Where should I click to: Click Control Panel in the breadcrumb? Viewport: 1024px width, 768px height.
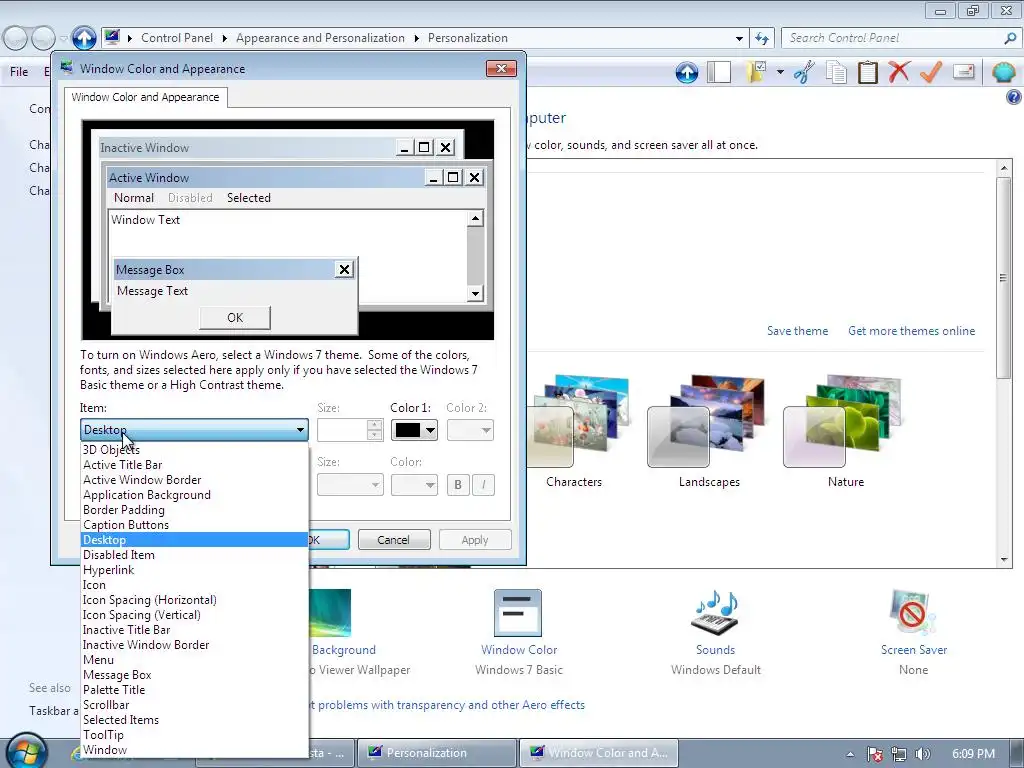[x=176, y=38]
